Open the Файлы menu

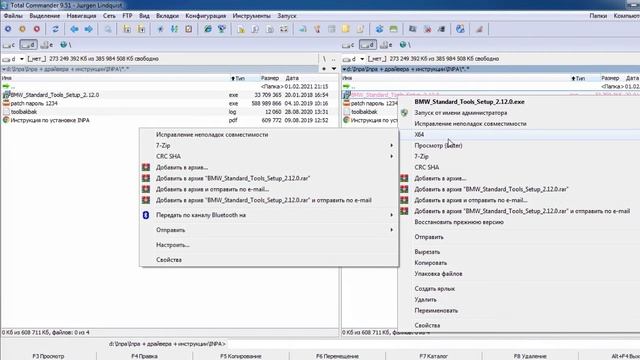(x=13, y=16)
